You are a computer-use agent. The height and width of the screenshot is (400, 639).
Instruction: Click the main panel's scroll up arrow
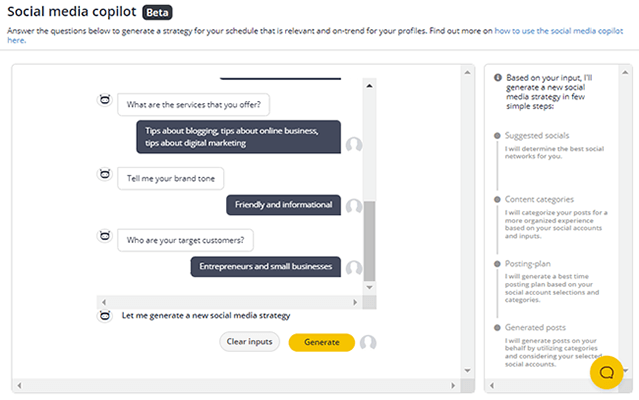coord(467,73)
